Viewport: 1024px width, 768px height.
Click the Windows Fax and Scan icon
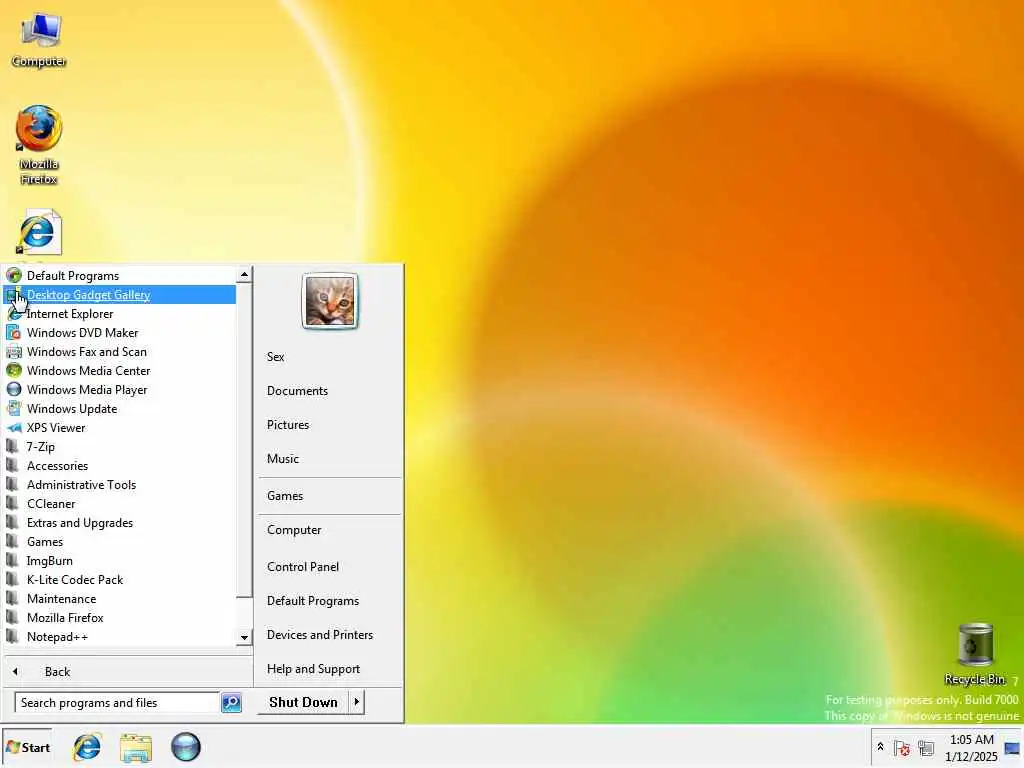point(14,351)
